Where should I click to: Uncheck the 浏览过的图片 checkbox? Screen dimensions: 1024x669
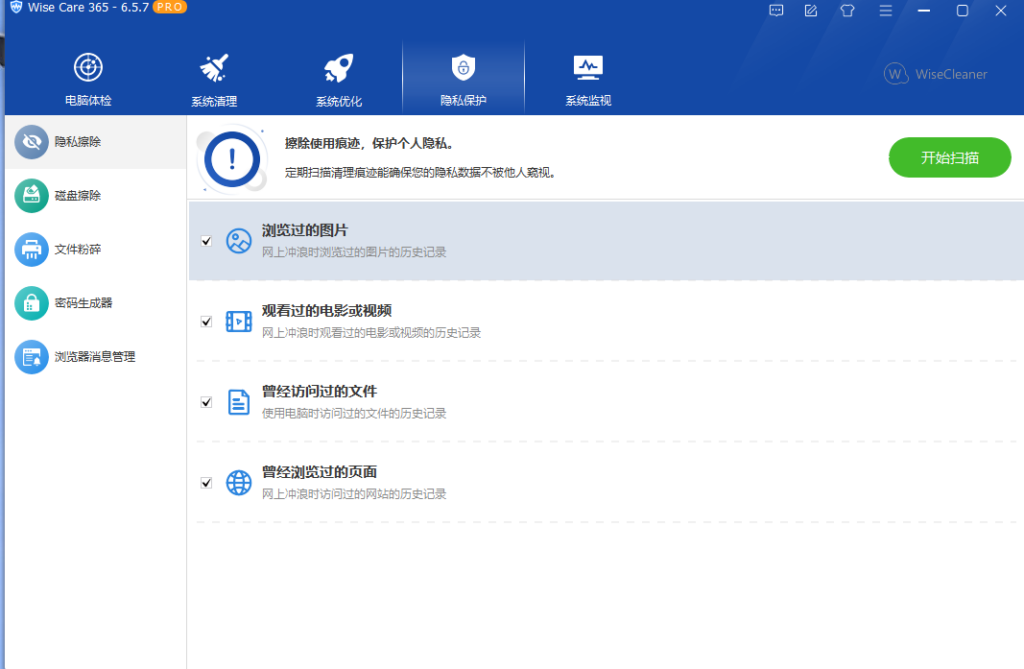pos(206,241)
